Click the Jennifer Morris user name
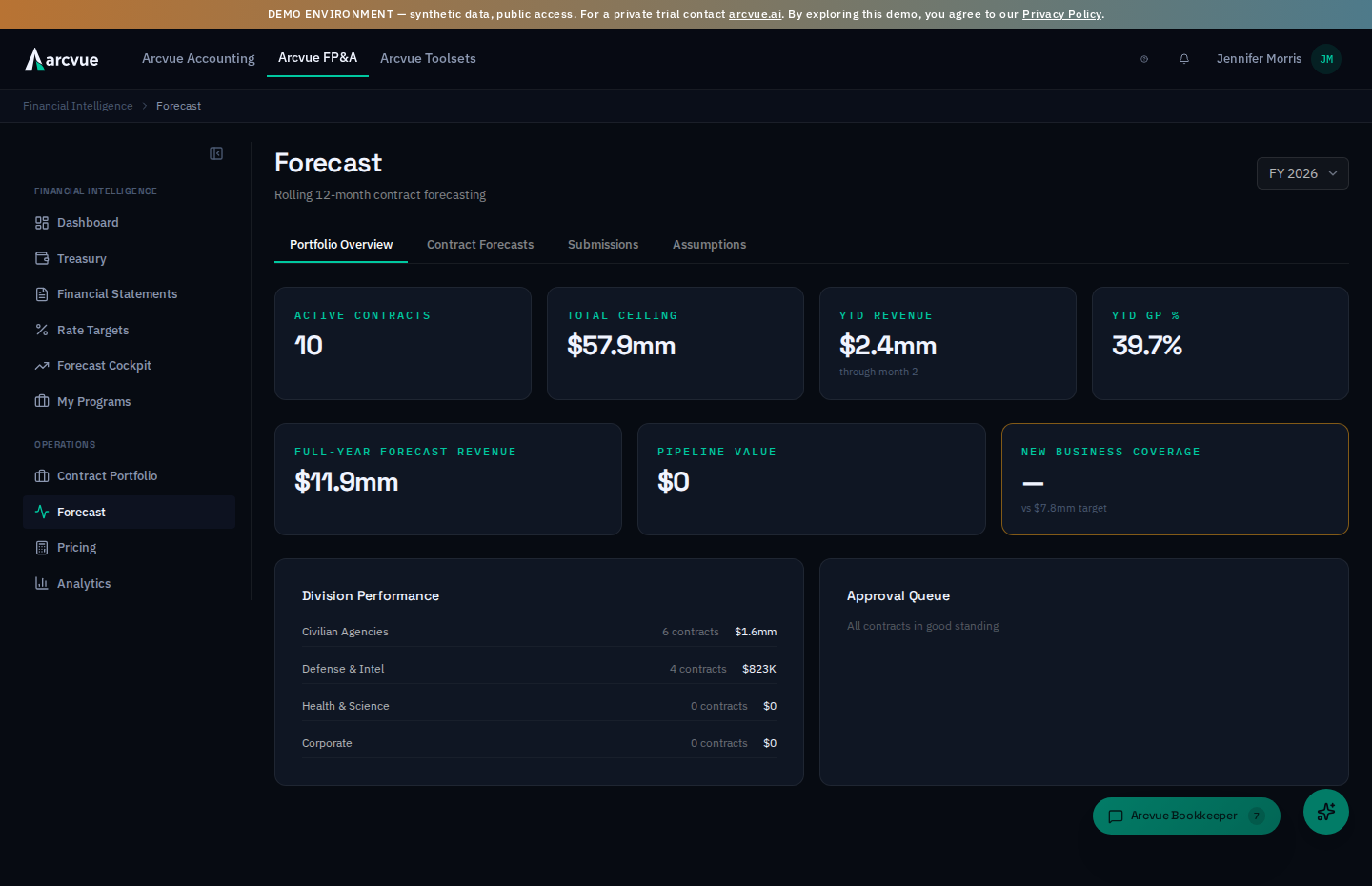This screenshot has height=886, width=1372. [x=1259, y=59]
